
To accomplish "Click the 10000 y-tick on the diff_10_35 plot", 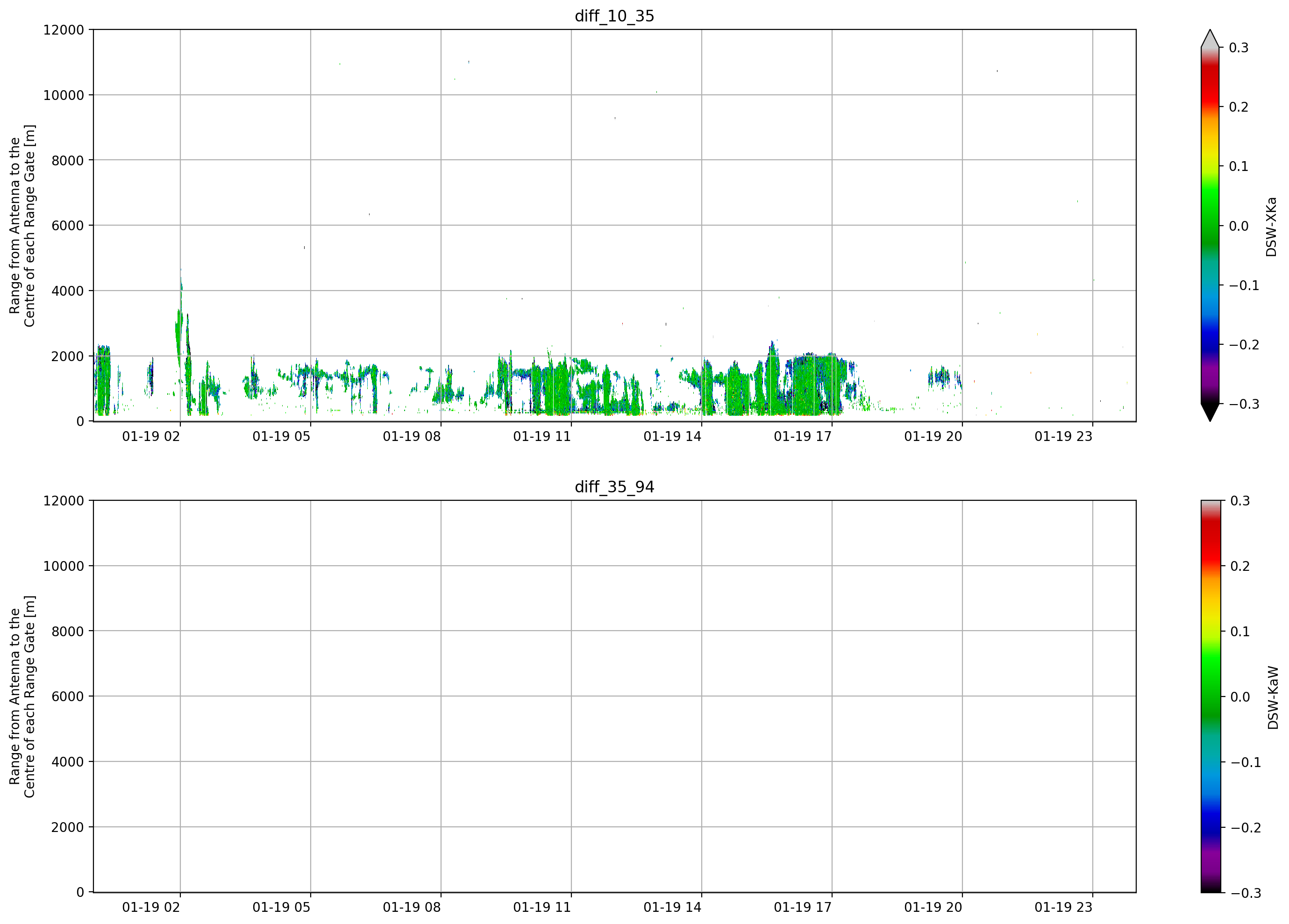I will [x=64, y=95].
